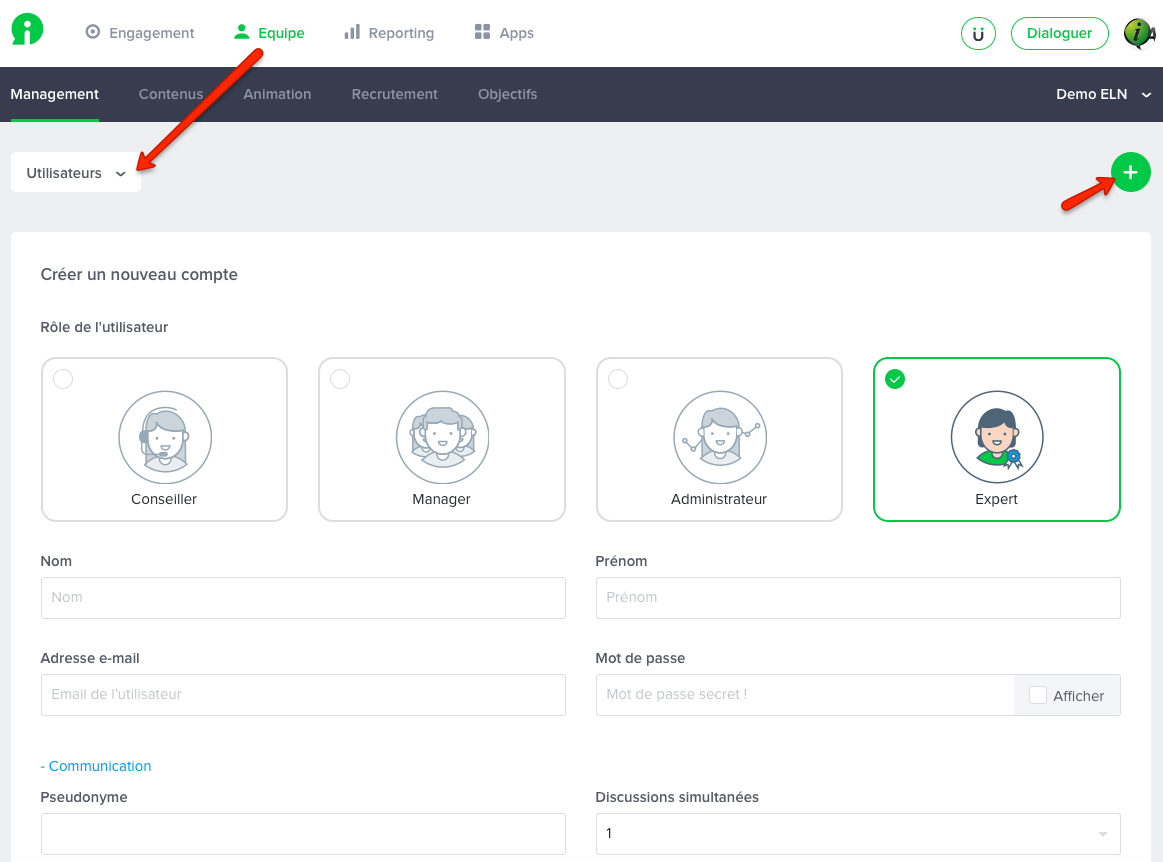1163x862 pixels.
Task: Click the green plus add-user button
Action: click(1130, 172)
